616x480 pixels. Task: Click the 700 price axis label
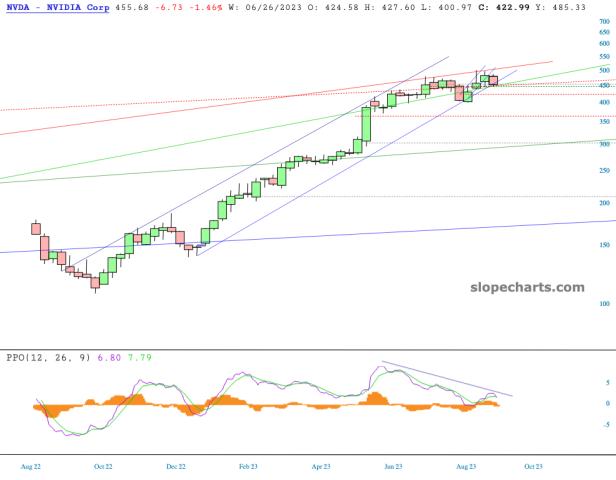click(604, 22)
